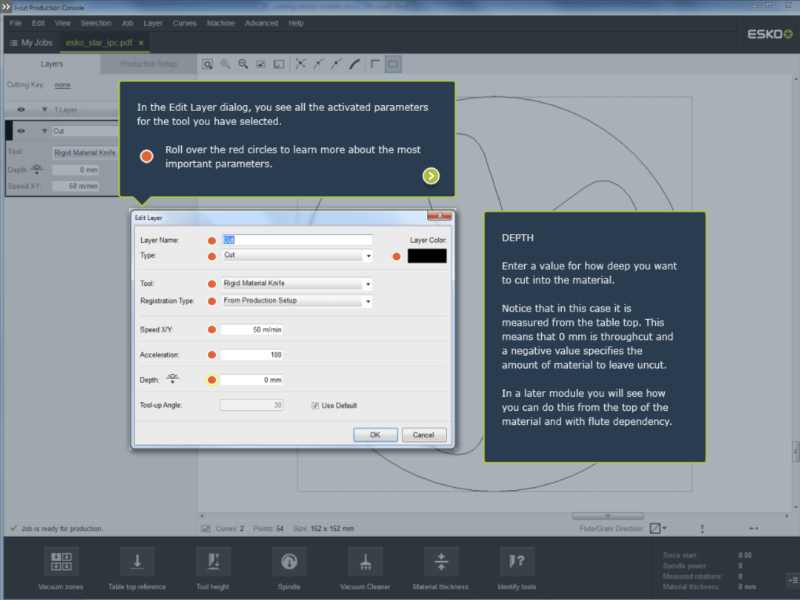800x600 pixels.
Task: Click the blue arrow icon in status bar
Action: (x=754, y=529)
